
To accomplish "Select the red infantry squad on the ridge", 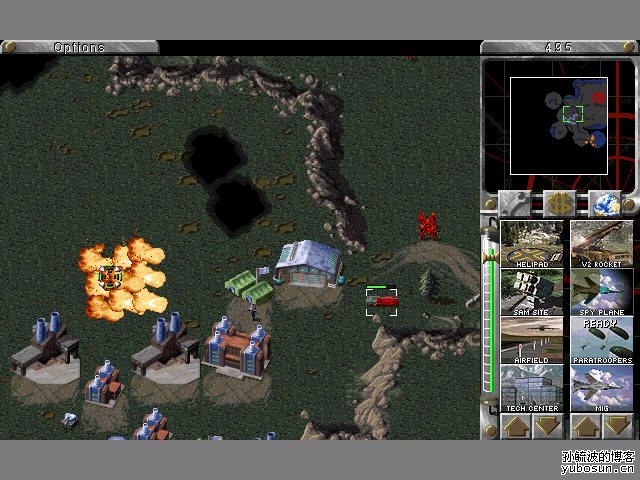I will pyautogui.click(x=428, y=225).
